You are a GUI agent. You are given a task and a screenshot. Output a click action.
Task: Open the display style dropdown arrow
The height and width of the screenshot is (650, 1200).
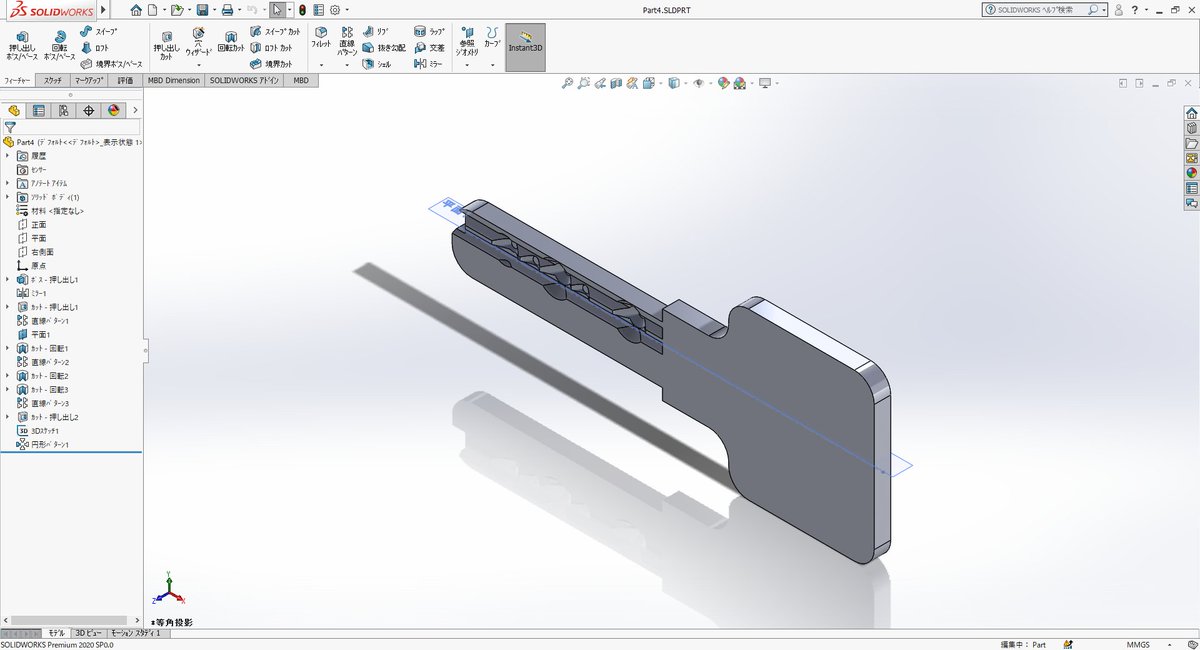[685, 83]
